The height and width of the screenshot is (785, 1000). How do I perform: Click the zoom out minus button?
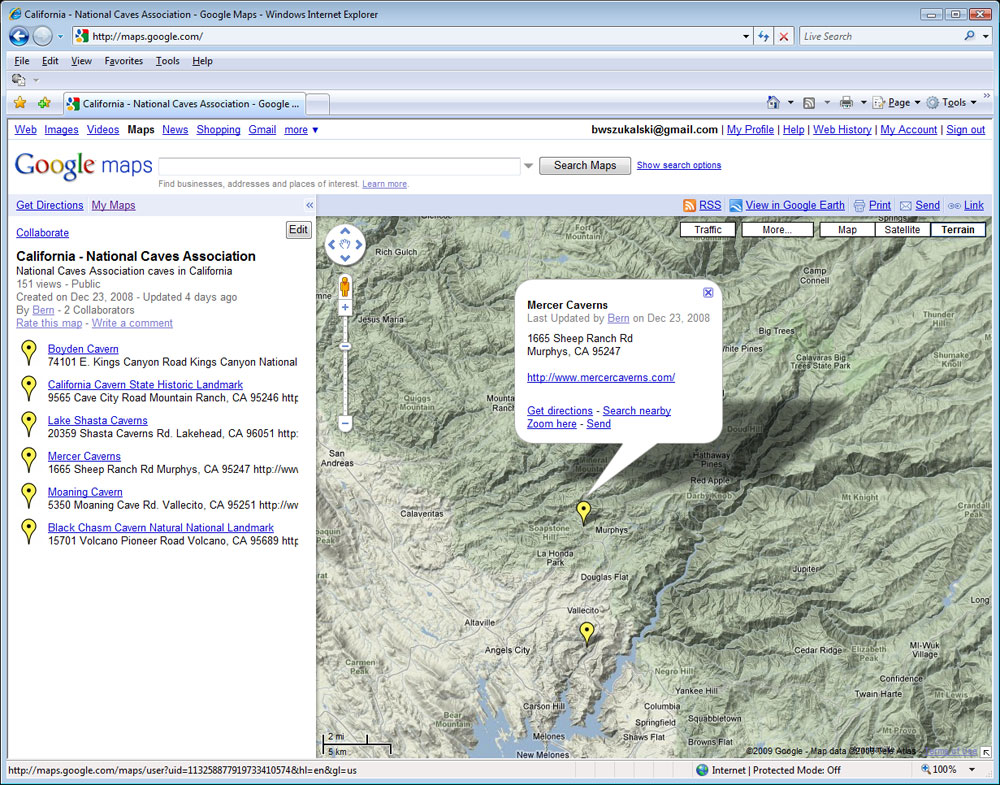click(345, 423)
